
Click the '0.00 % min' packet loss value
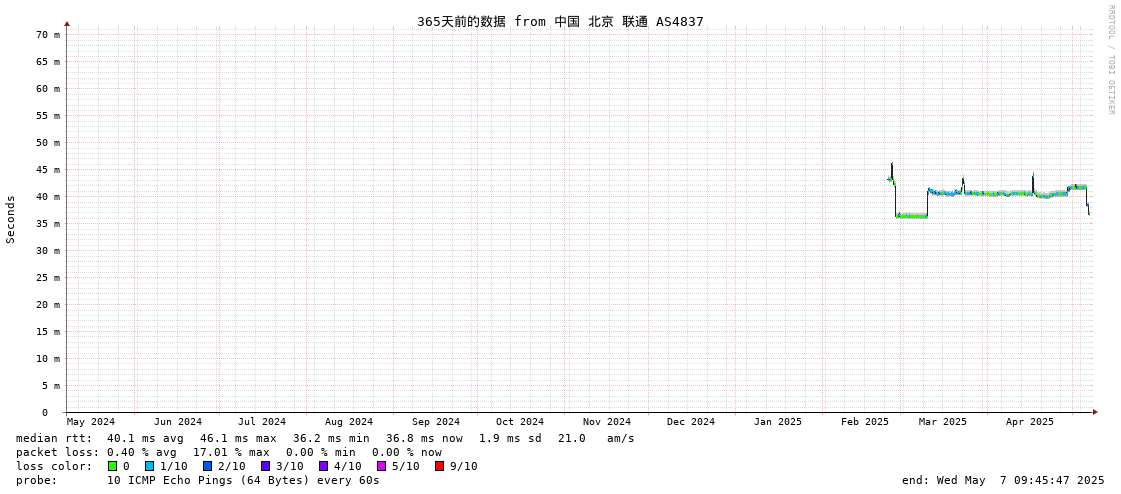point(324,452)
